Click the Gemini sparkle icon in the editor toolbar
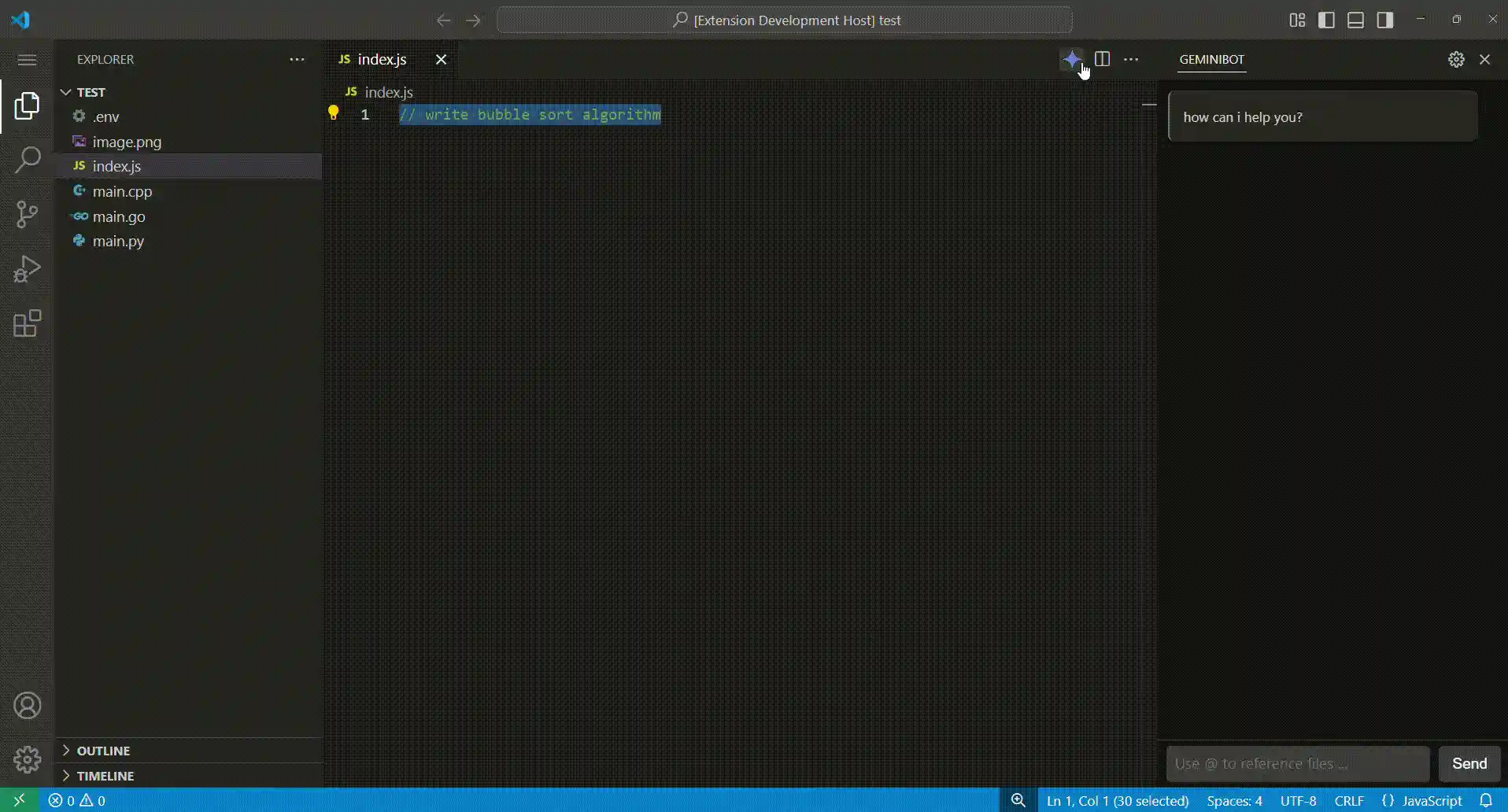Viewport: 1508px width, 812px height. 1072,59
